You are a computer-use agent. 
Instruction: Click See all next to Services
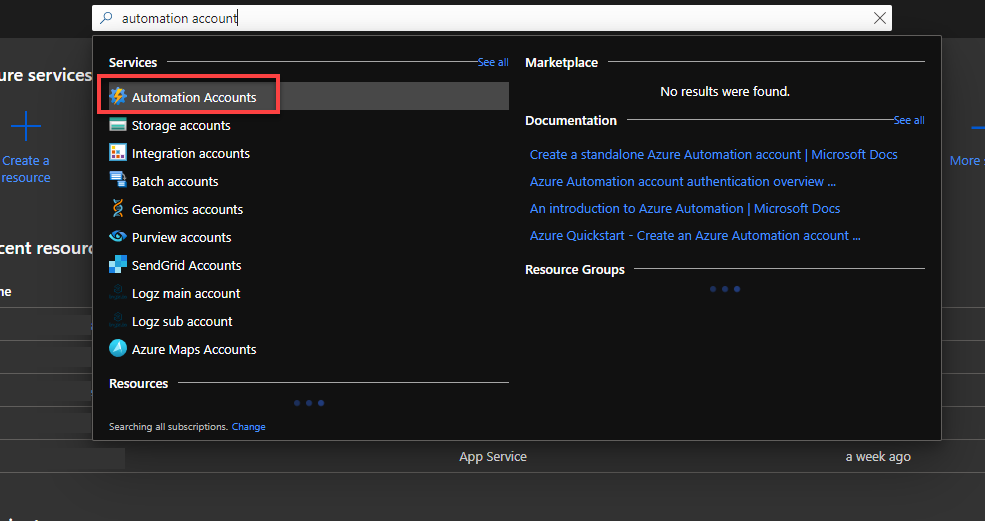click(493, 62)
